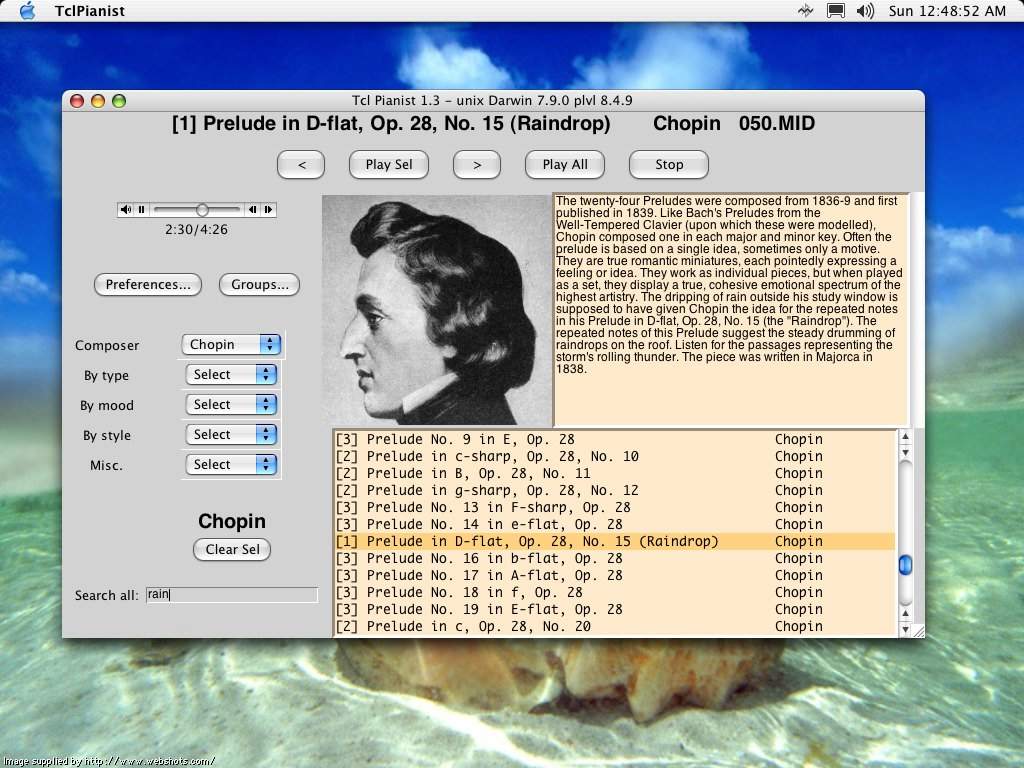
Task: Click the resize grip at the window corner
Action: [917, 632]
